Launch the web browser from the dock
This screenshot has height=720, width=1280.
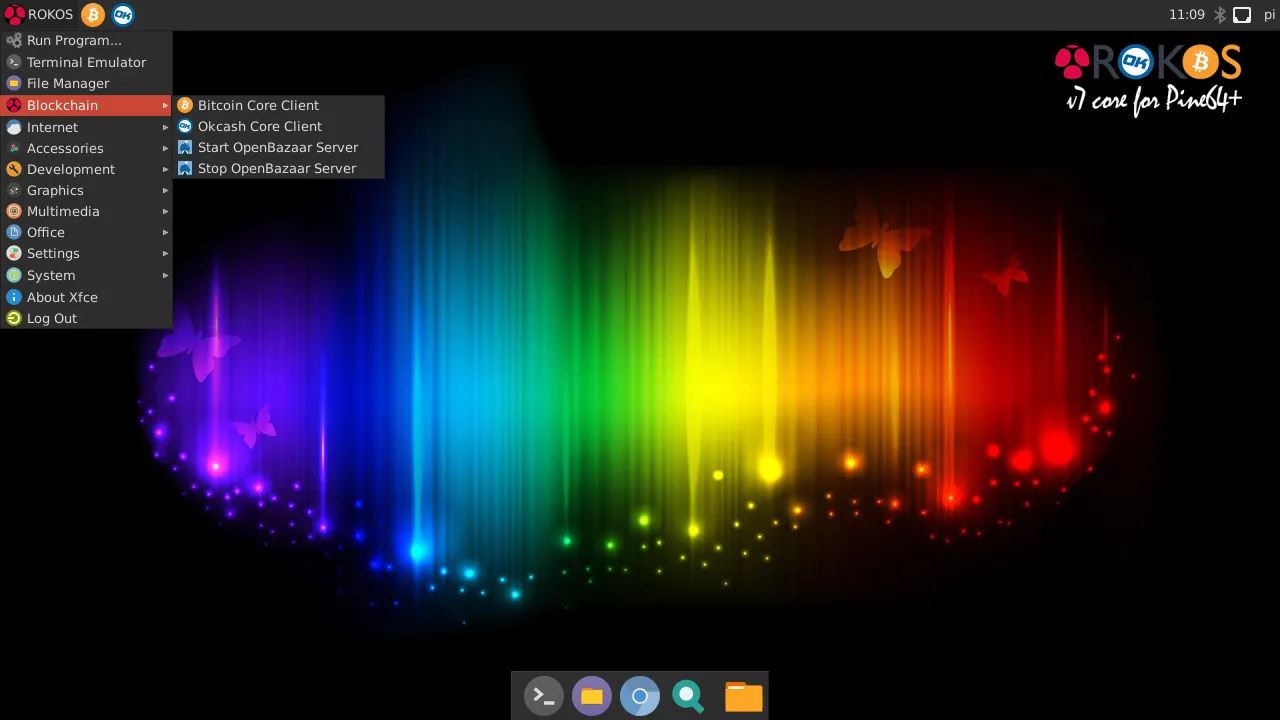pyautogui.click(x=640, y=696)
